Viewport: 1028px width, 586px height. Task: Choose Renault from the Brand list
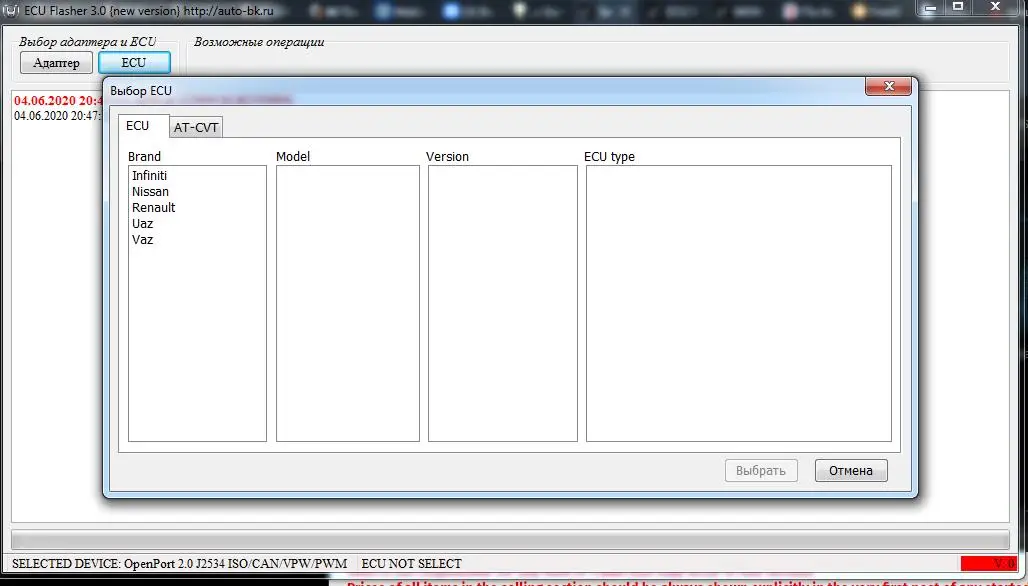click(x=153, y=207)
